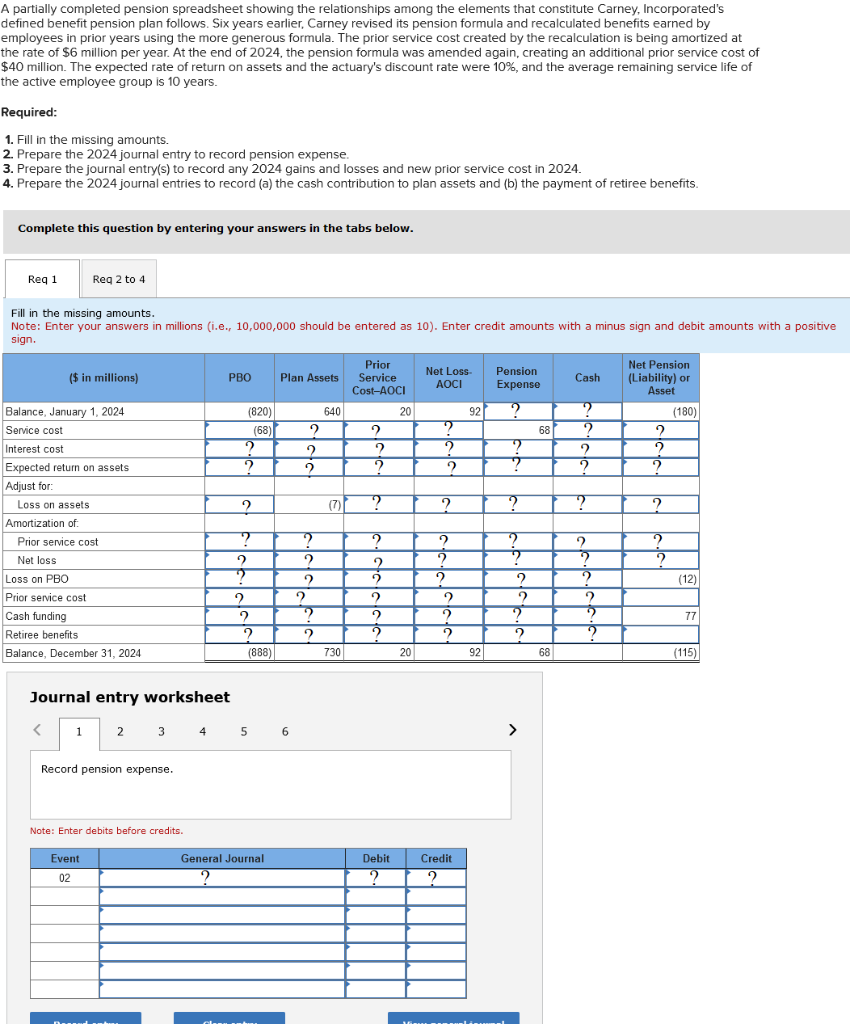The width and height of the screenshot is (850, 1024).
Task: Click first row Credit field in journal
Action: 435,878
